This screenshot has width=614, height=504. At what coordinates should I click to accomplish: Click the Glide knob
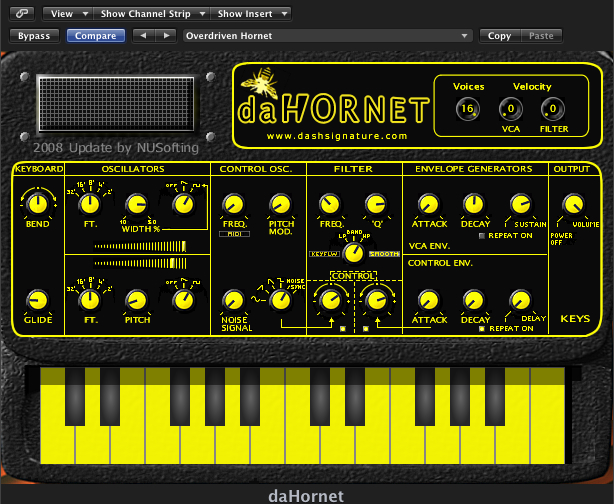(38, 300)
